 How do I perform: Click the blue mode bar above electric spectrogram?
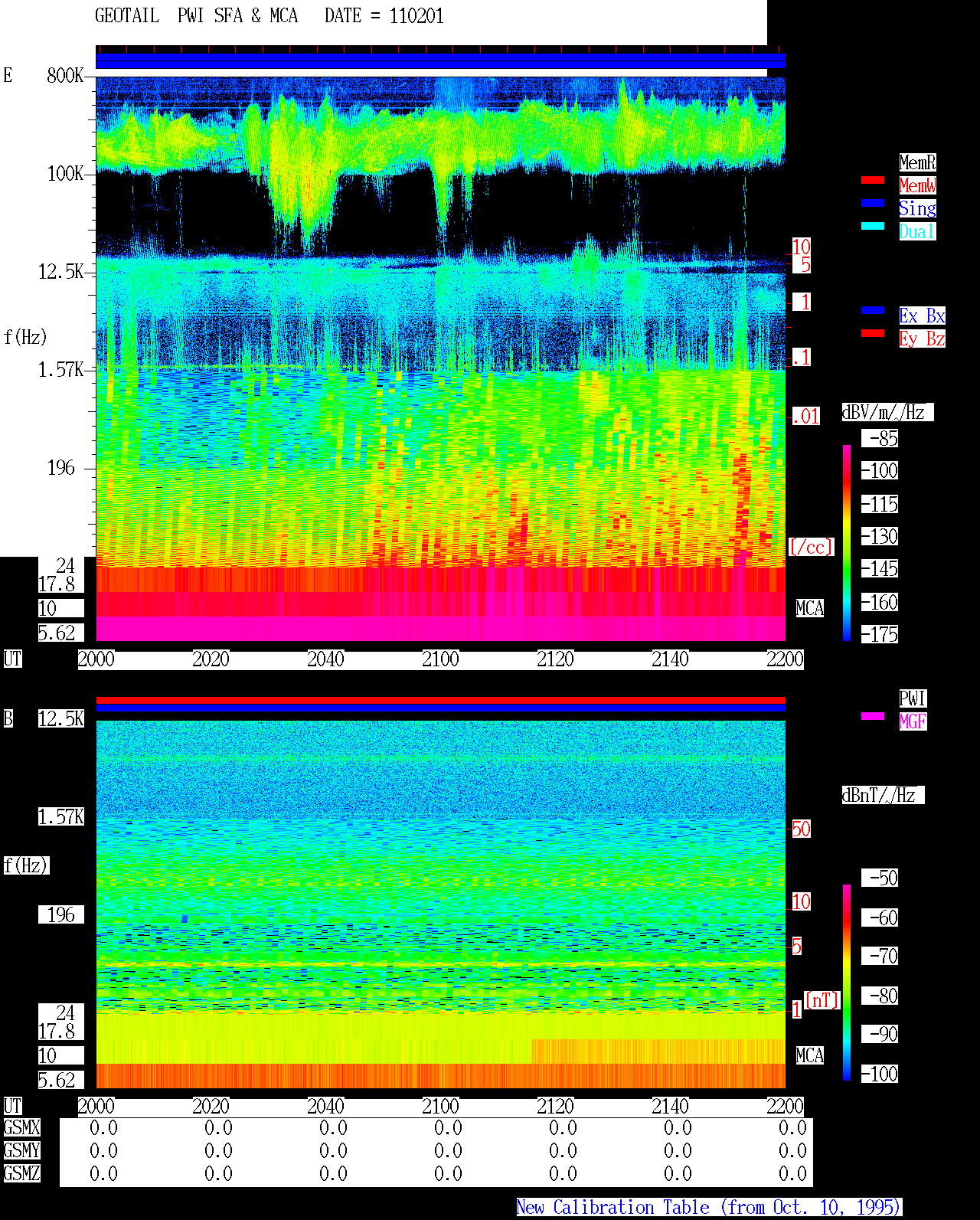[x=440, y=61]
